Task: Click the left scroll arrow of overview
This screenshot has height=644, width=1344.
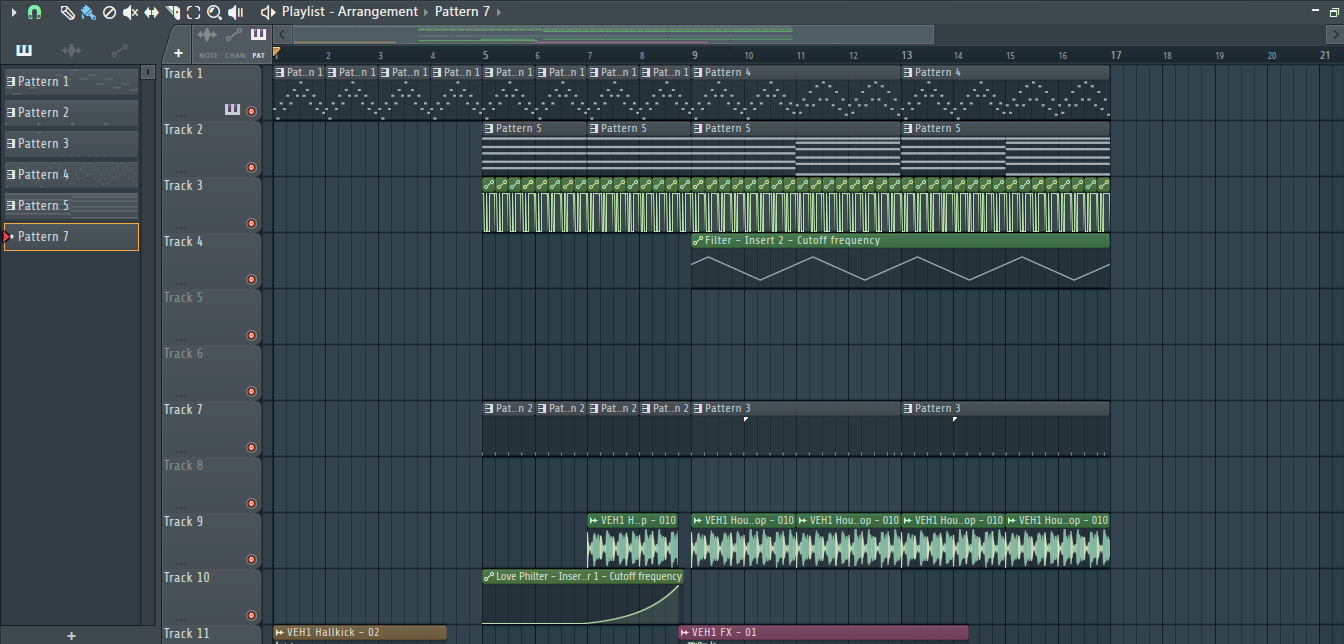Action: 283,35
